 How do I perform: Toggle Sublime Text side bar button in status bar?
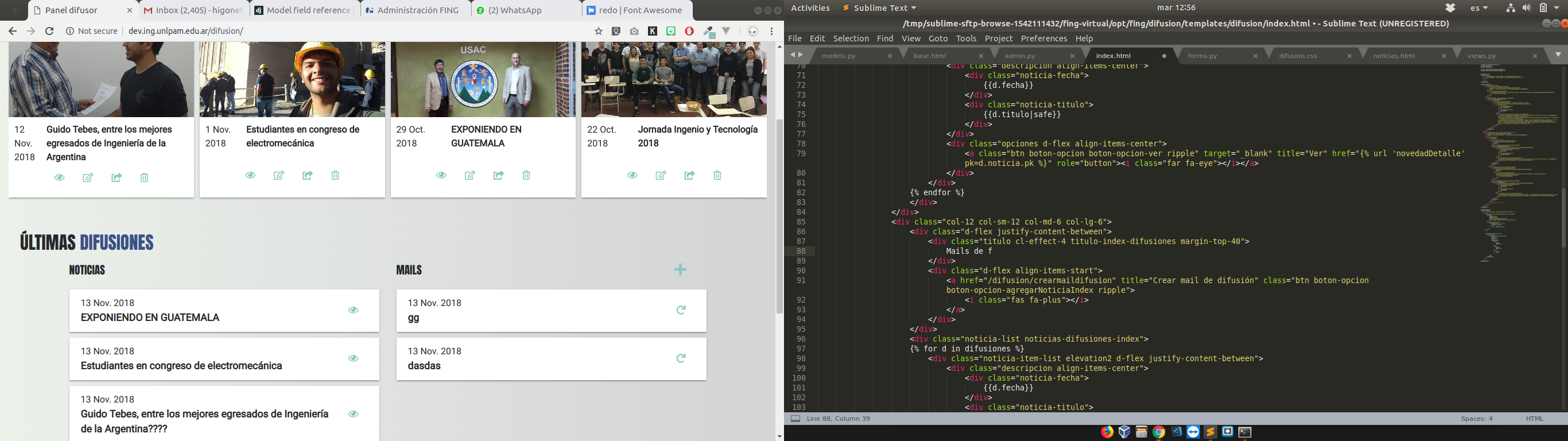pyautogui.click(x=795, y=419)
